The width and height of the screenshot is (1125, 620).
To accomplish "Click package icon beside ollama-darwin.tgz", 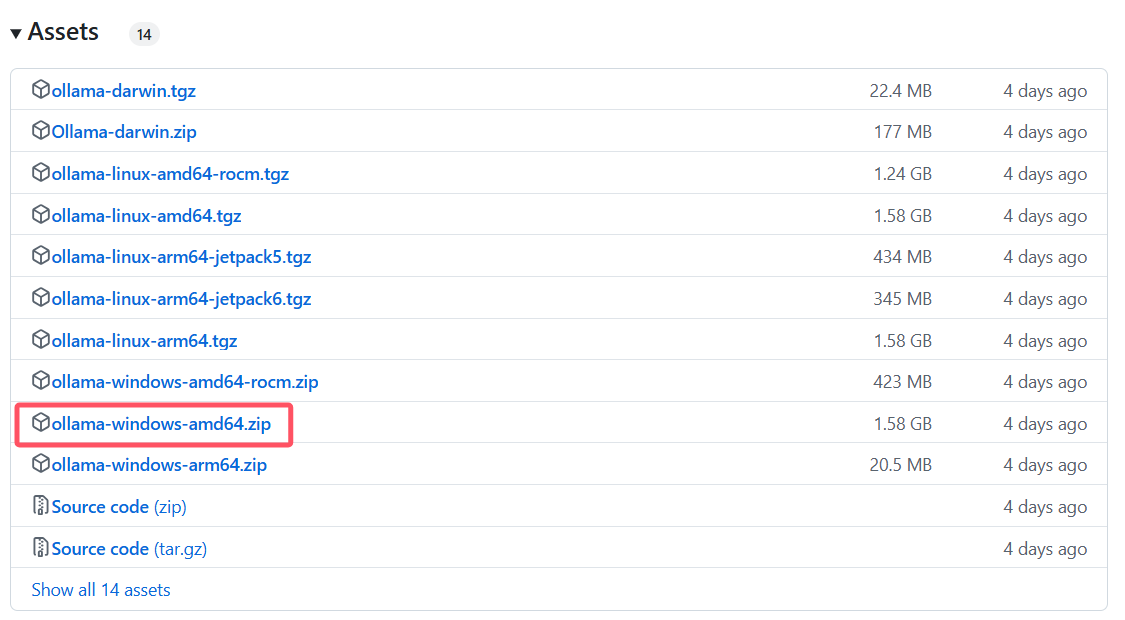I will pyautogui.click(x=41, y=90).
